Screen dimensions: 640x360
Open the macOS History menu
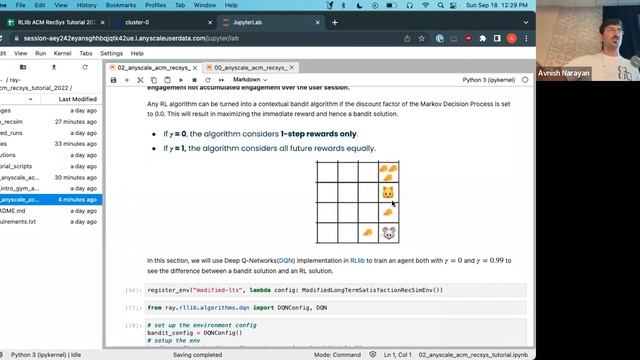click(87, 5)
